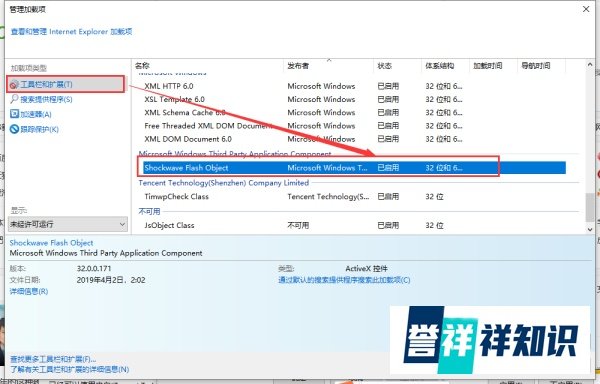Click the version value 32.0.0.171

click(x=94, y=268)
